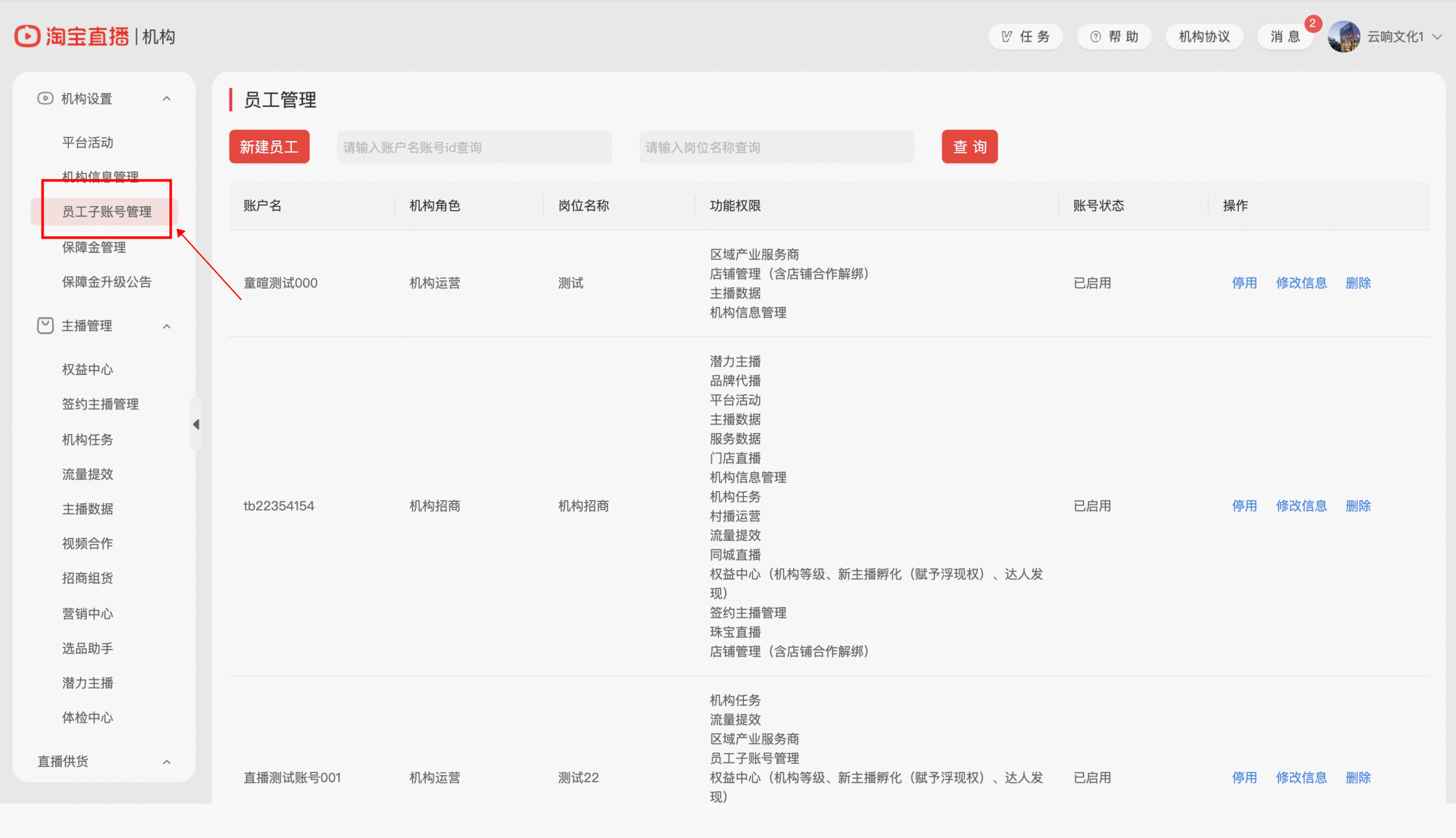
Task: Click the account name 童暄测试000
Action: (x=280, y=283)
